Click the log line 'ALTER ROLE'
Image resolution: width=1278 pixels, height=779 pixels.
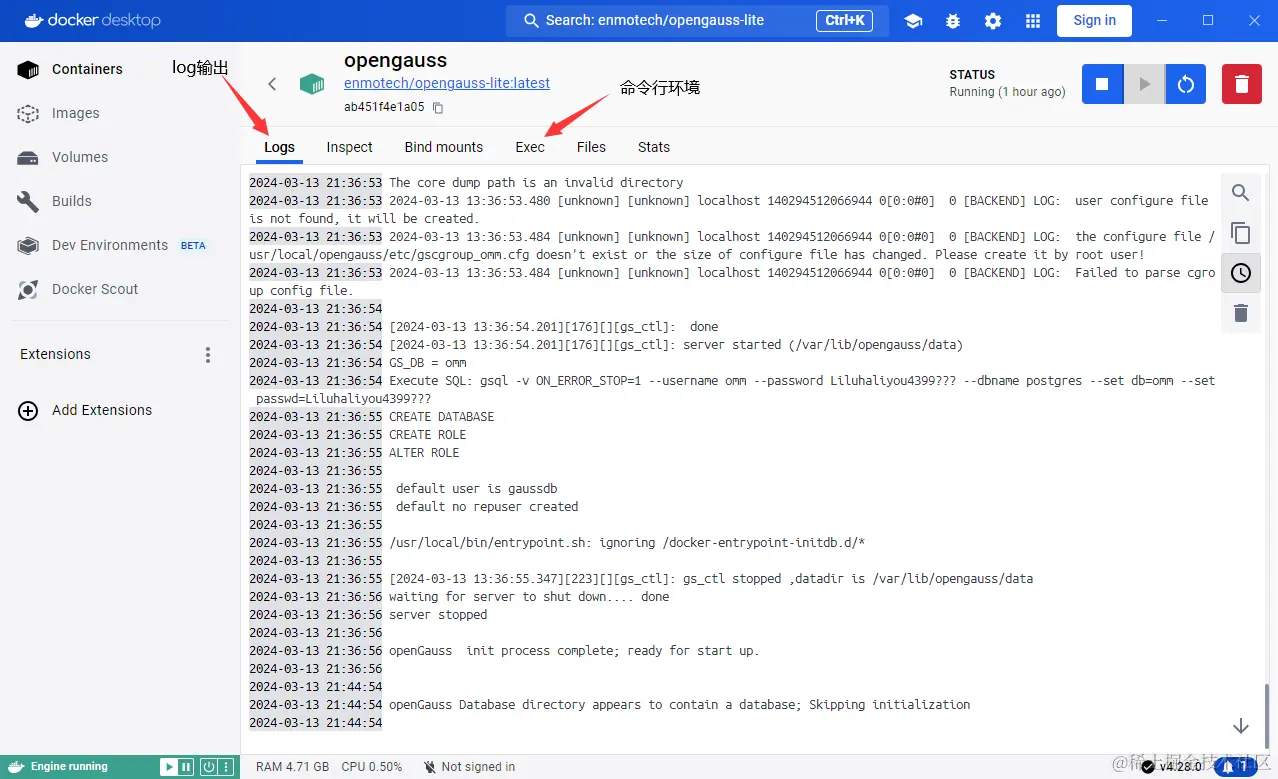424,453
